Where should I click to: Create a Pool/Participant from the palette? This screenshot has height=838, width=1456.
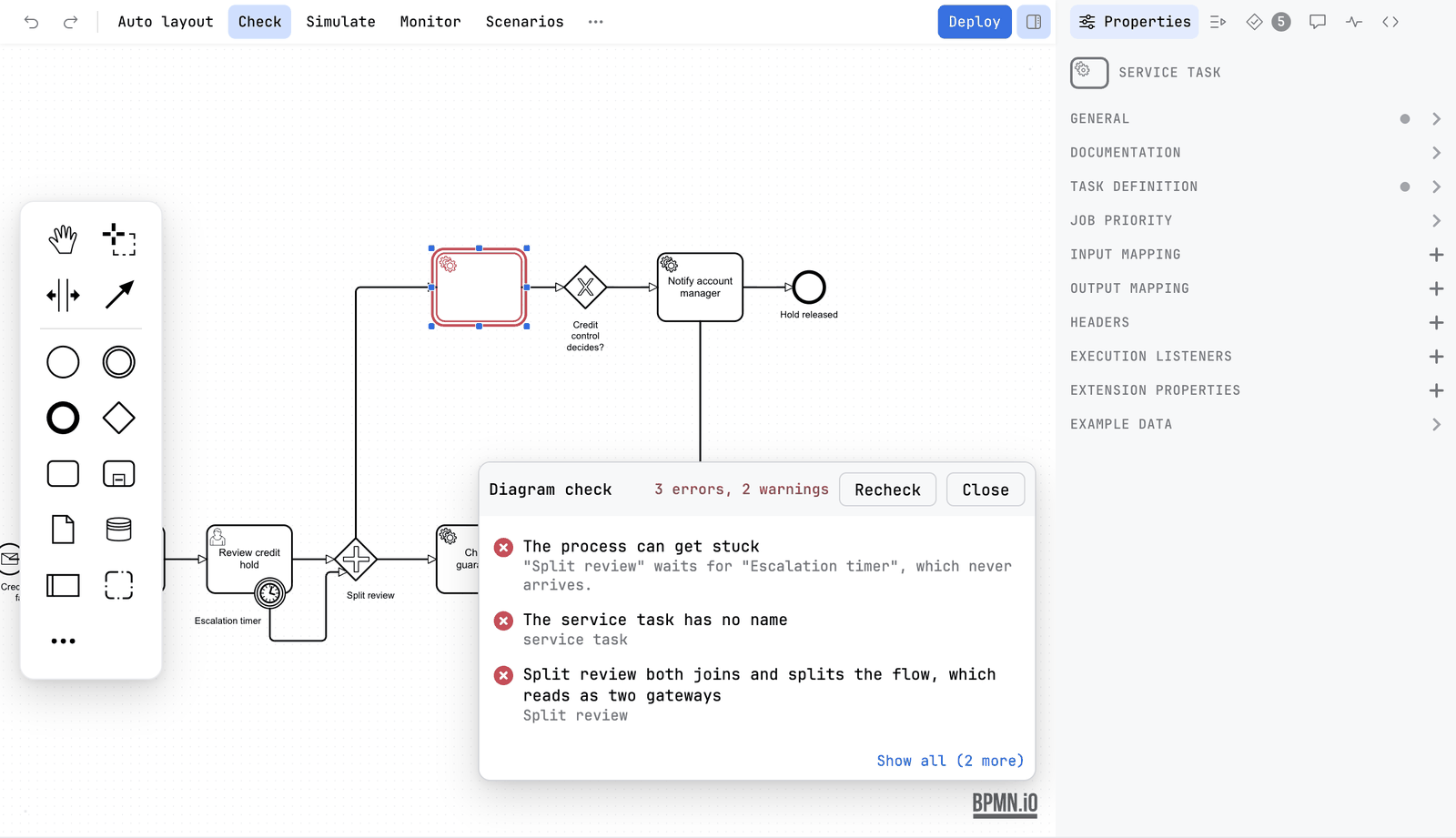click(63, 585)
